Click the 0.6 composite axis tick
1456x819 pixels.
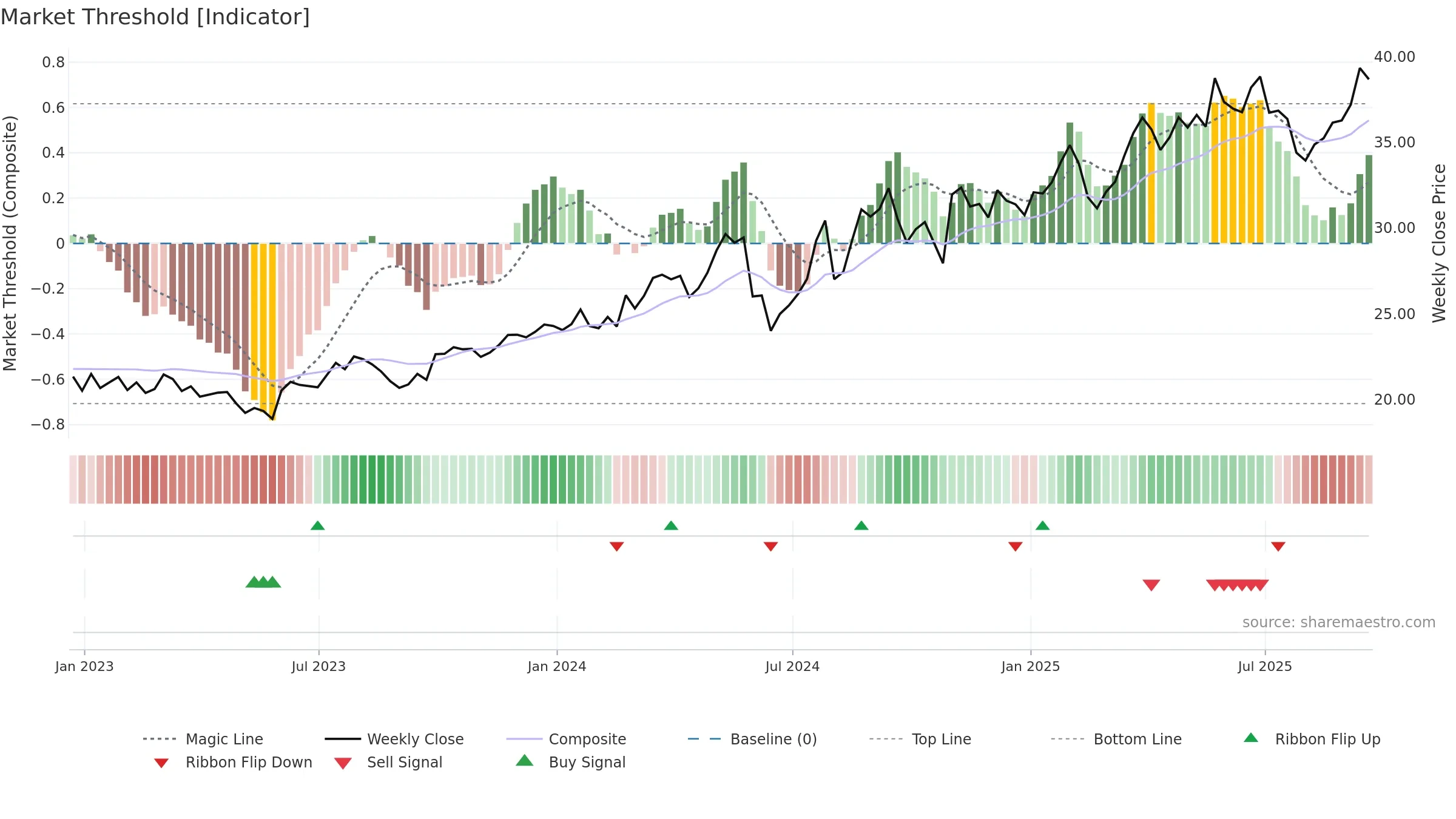tap(53, 108)
